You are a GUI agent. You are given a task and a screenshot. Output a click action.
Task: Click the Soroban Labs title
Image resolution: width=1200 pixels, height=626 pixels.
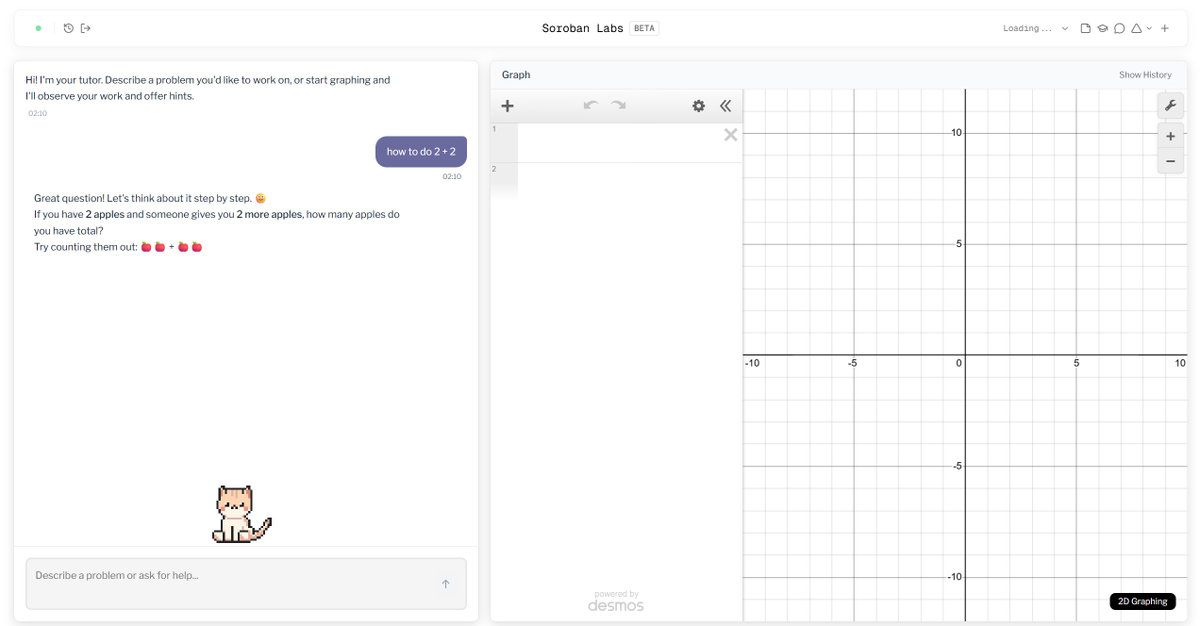(x=582, y=28)
